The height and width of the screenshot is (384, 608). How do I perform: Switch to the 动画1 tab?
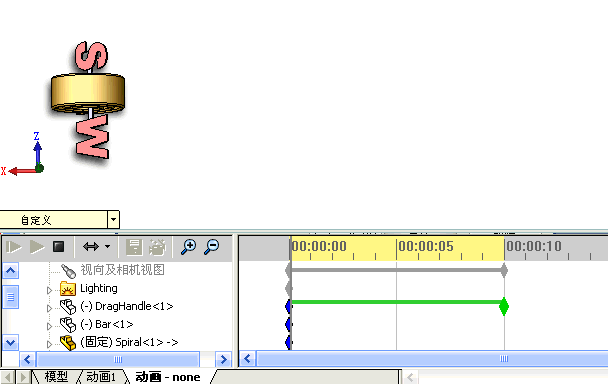click(101, 377)
